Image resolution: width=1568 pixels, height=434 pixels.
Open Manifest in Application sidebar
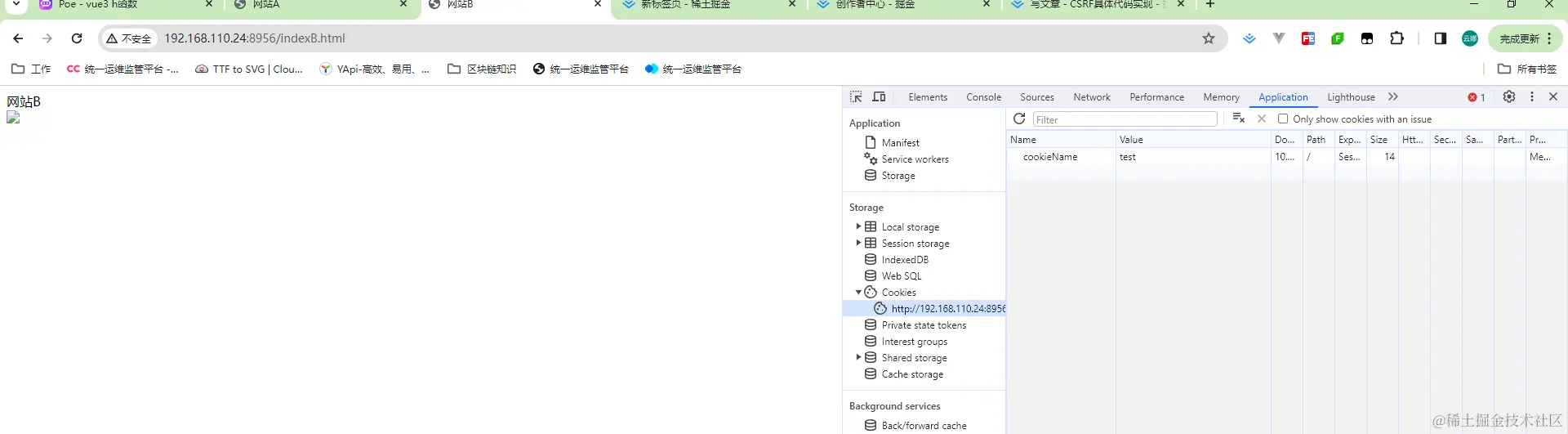click(x=900, y=142)
